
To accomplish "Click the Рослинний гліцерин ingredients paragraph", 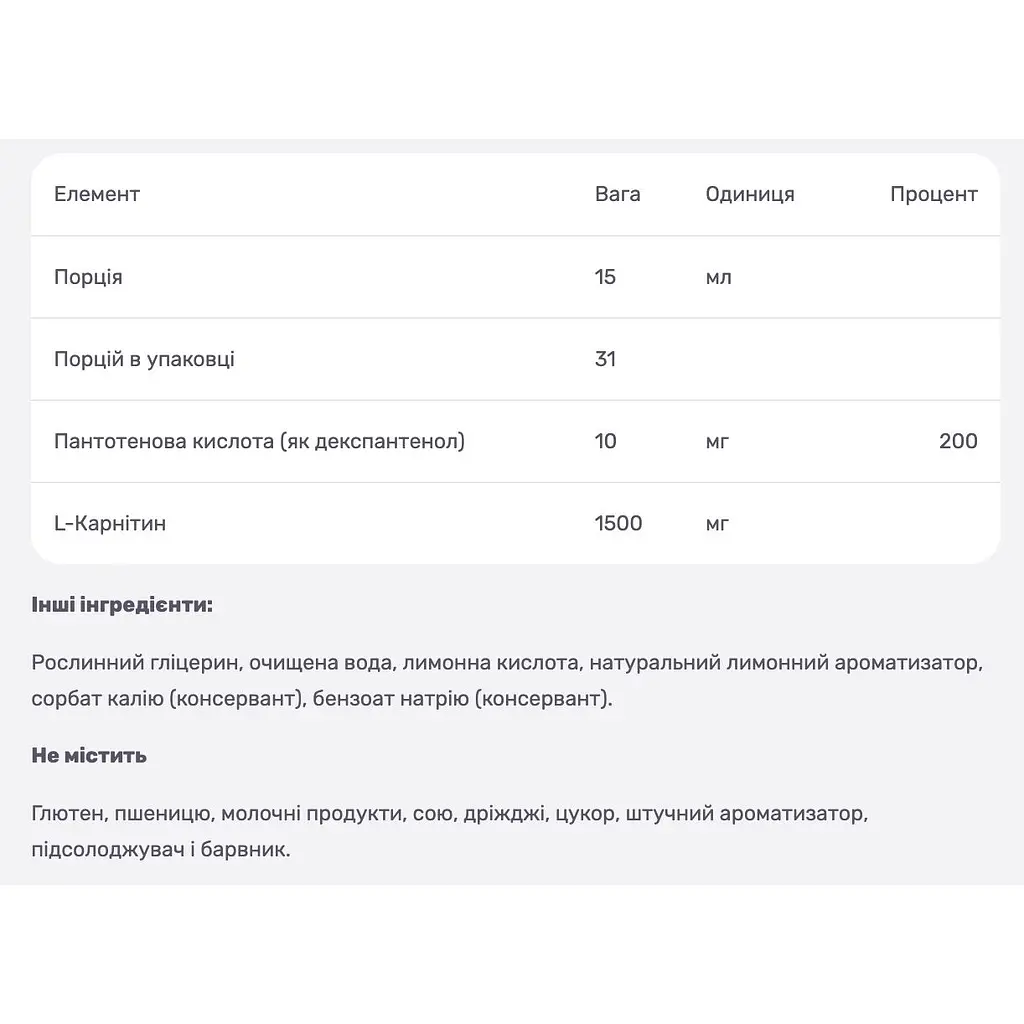I will pyautogui.click(x=507, y=680).
